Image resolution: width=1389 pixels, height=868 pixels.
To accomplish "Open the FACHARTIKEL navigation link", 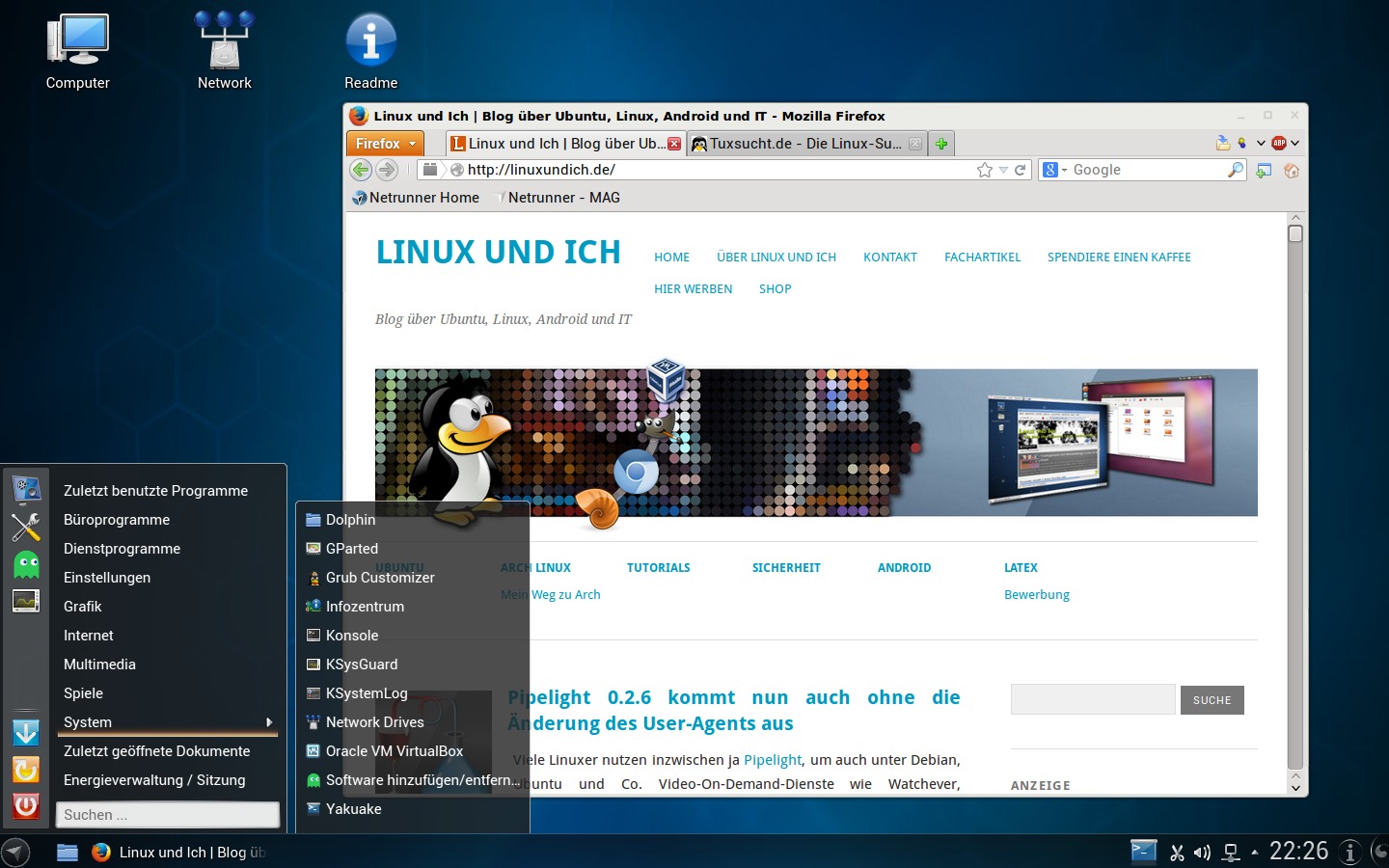I will [982, 258].
